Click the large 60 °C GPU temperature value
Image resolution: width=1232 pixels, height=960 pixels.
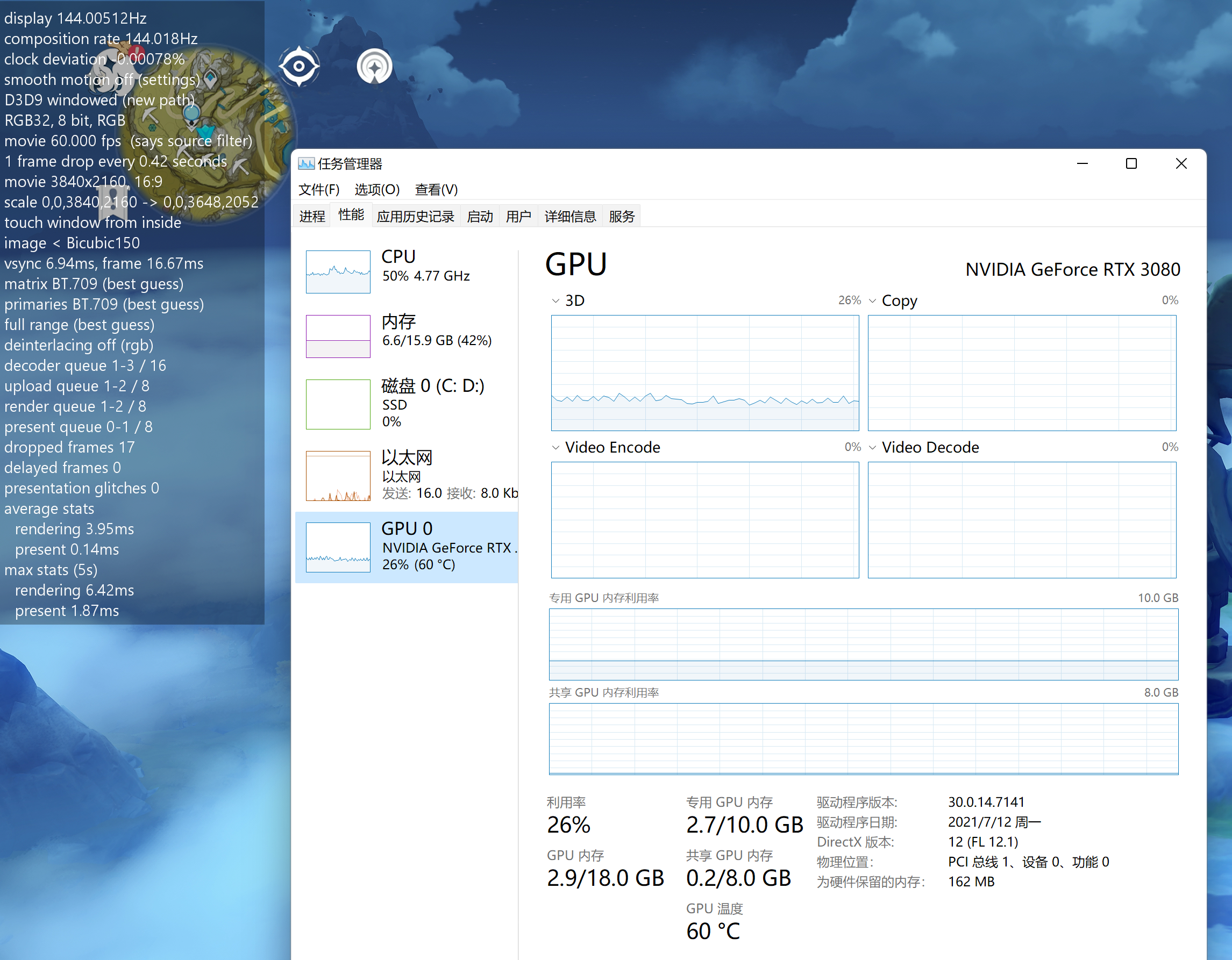[713, 932]
